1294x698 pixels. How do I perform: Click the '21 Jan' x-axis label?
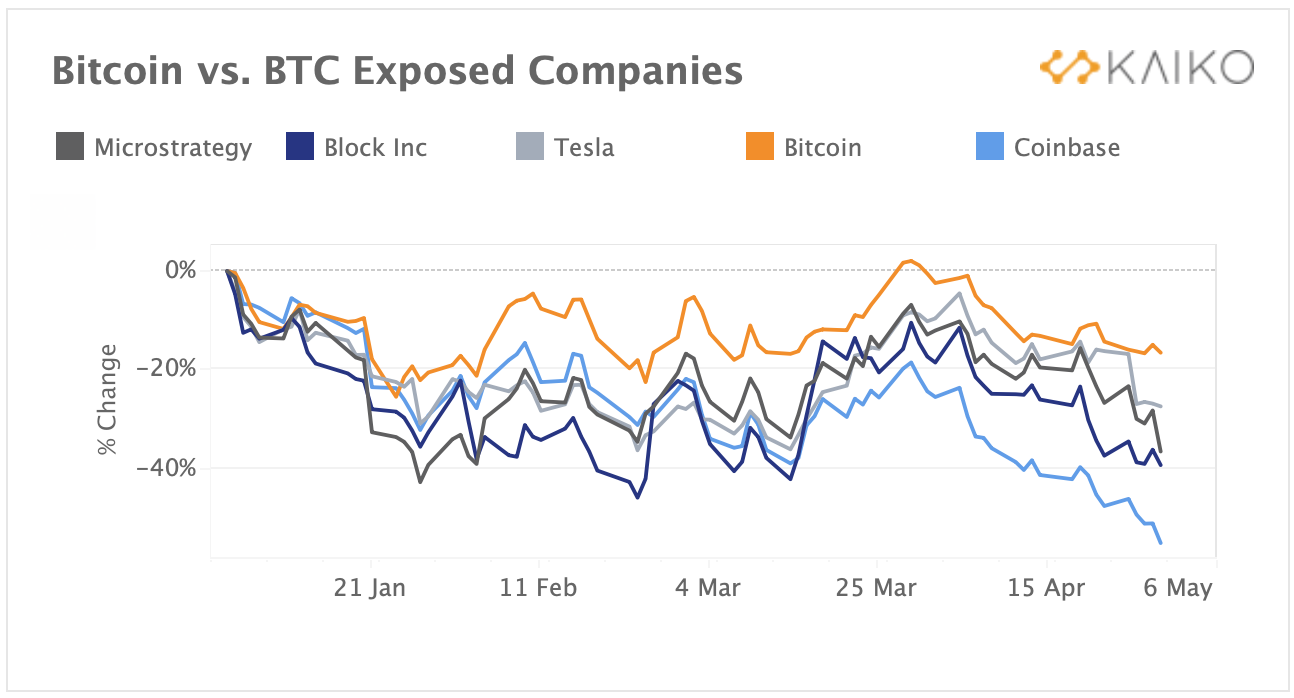370,588
